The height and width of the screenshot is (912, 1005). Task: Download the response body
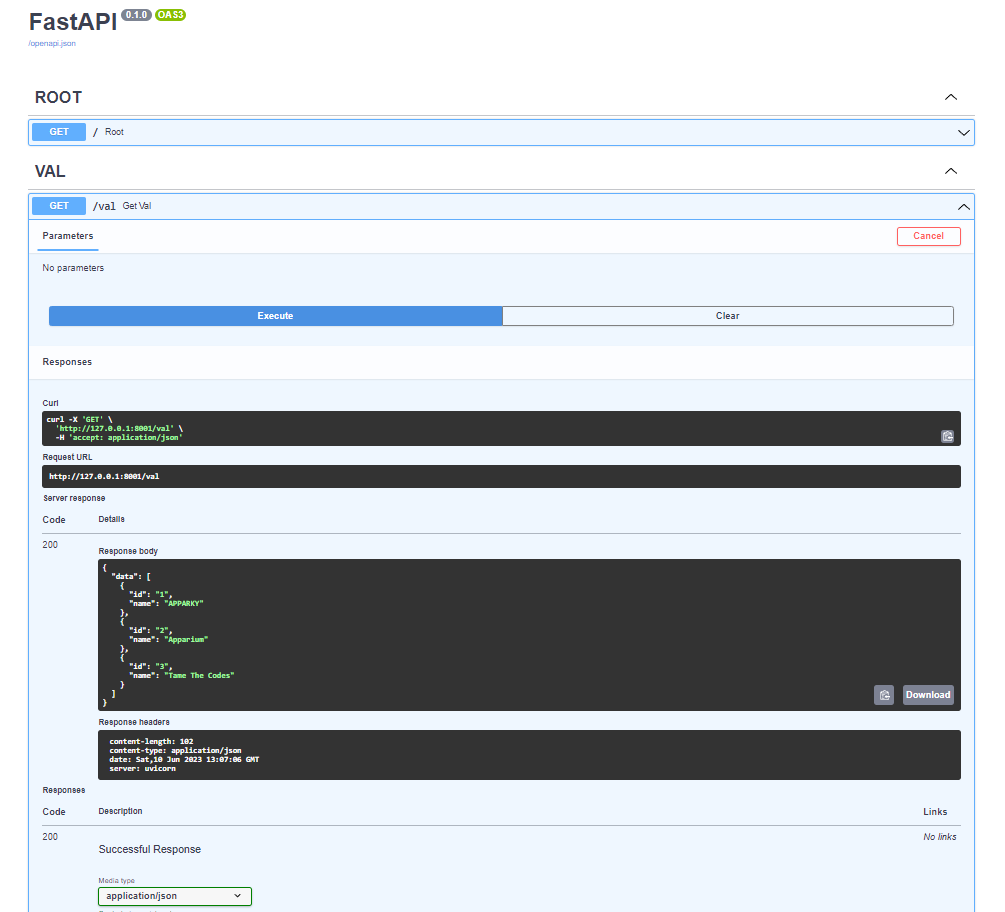click(927, 695)
